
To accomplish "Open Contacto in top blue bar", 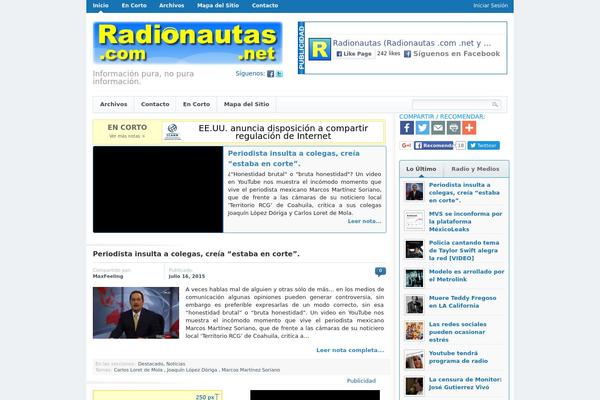I will point(265,5).
